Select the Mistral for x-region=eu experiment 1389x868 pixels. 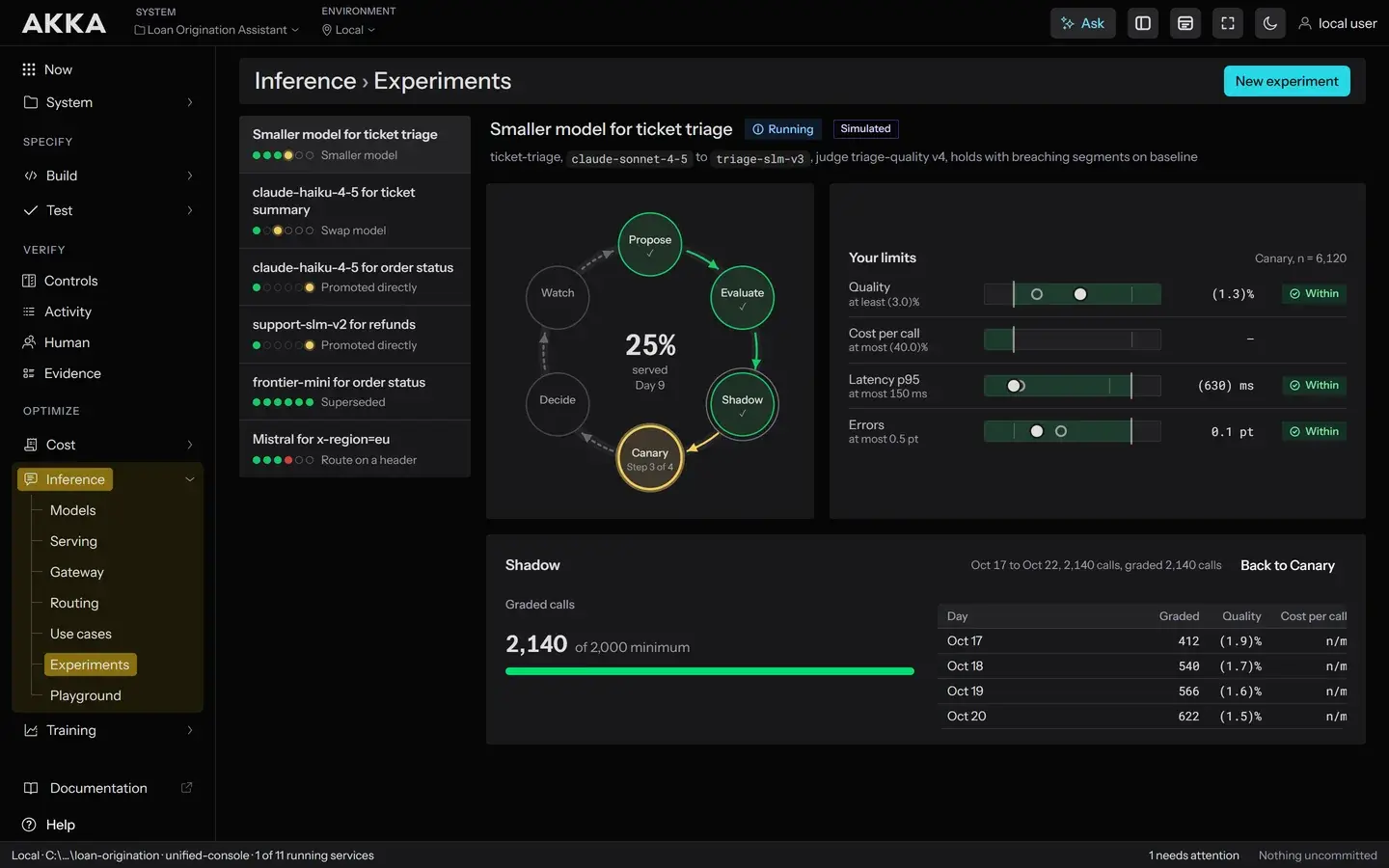(355, 448)
